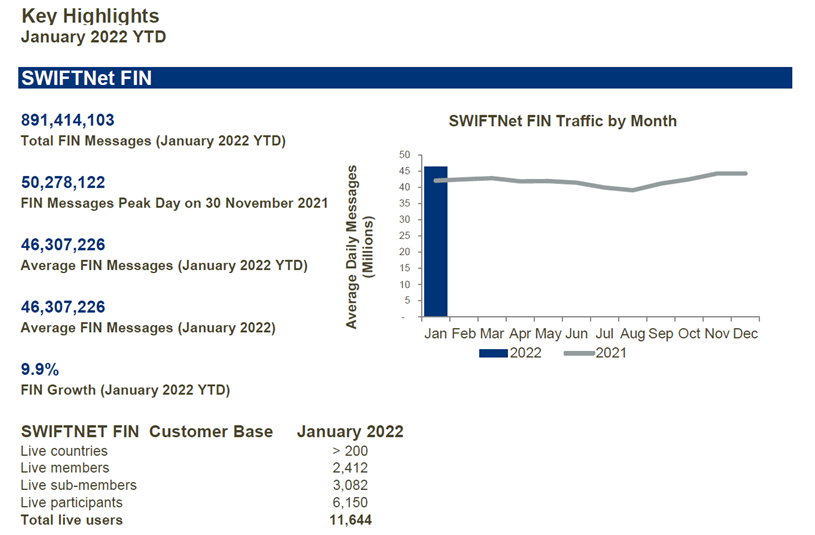Screen dimensions: 815x535
Task: Click the Average Daily Messages axis title
Action: pyautogui.click(x=360, y=247)
